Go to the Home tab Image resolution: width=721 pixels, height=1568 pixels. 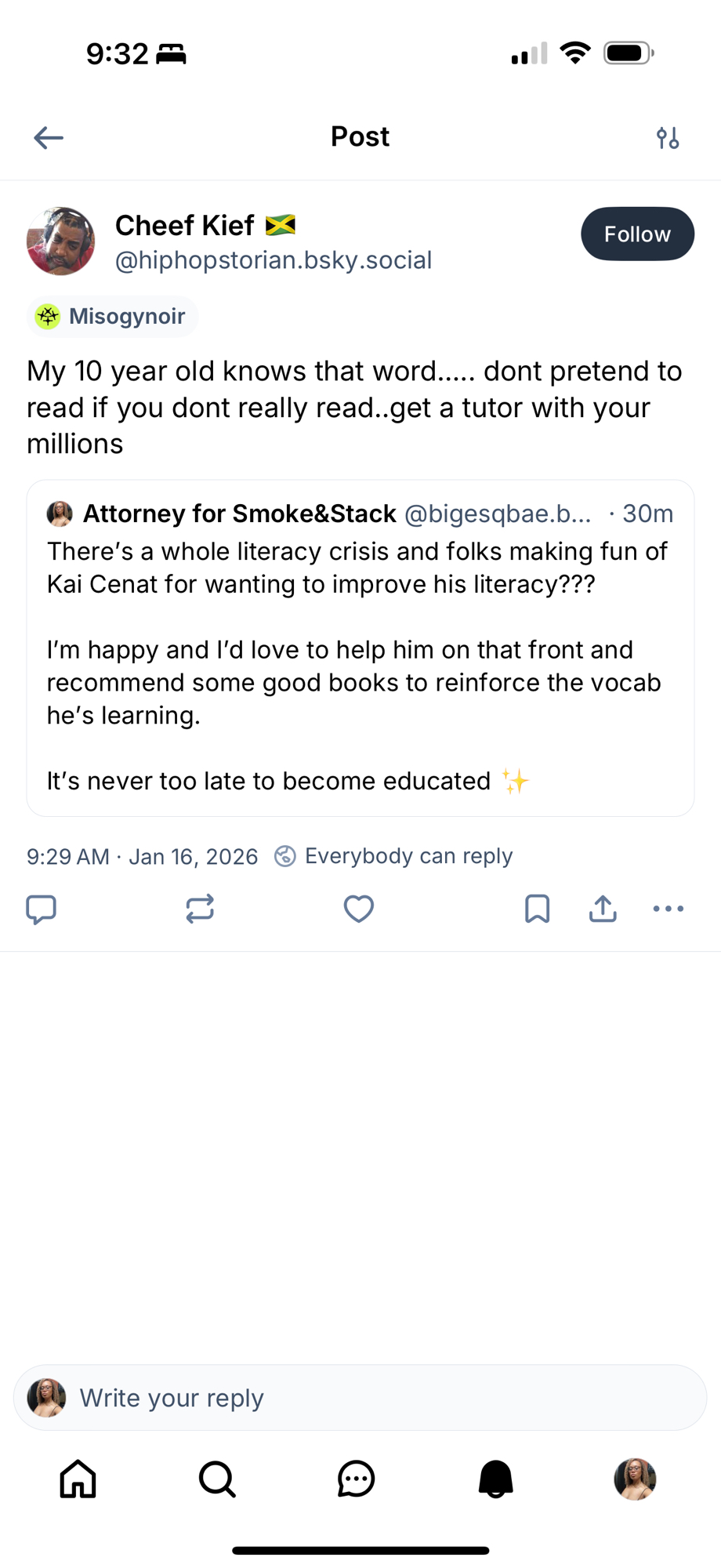(78, 1479)
